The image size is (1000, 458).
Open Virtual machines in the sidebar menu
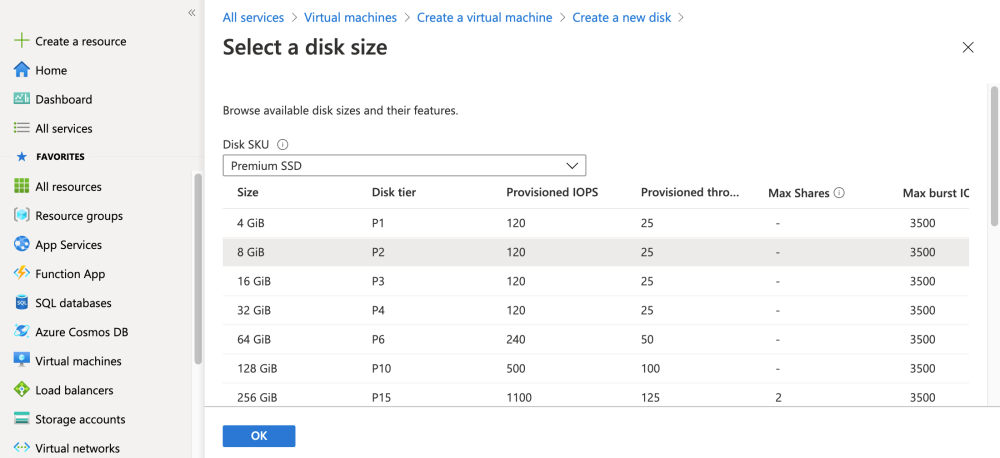[78, 361]
